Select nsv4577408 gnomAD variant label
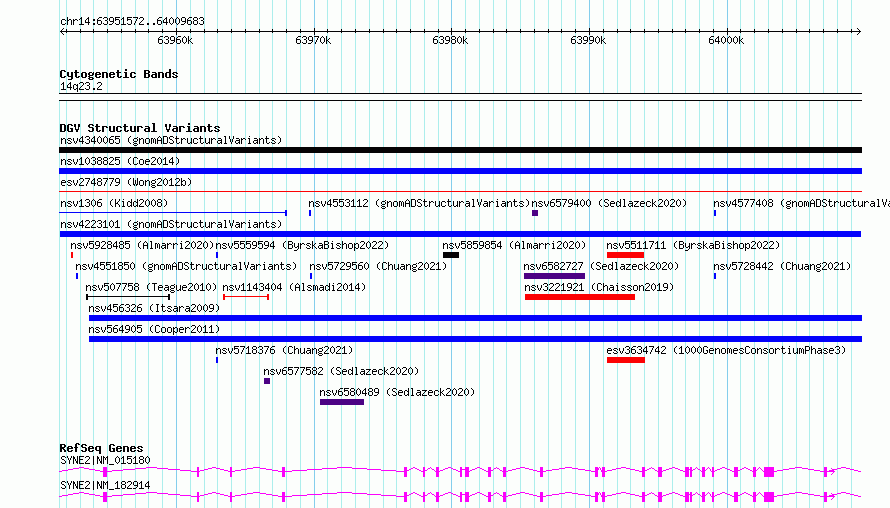890x508 pixels. pos(801,203)
